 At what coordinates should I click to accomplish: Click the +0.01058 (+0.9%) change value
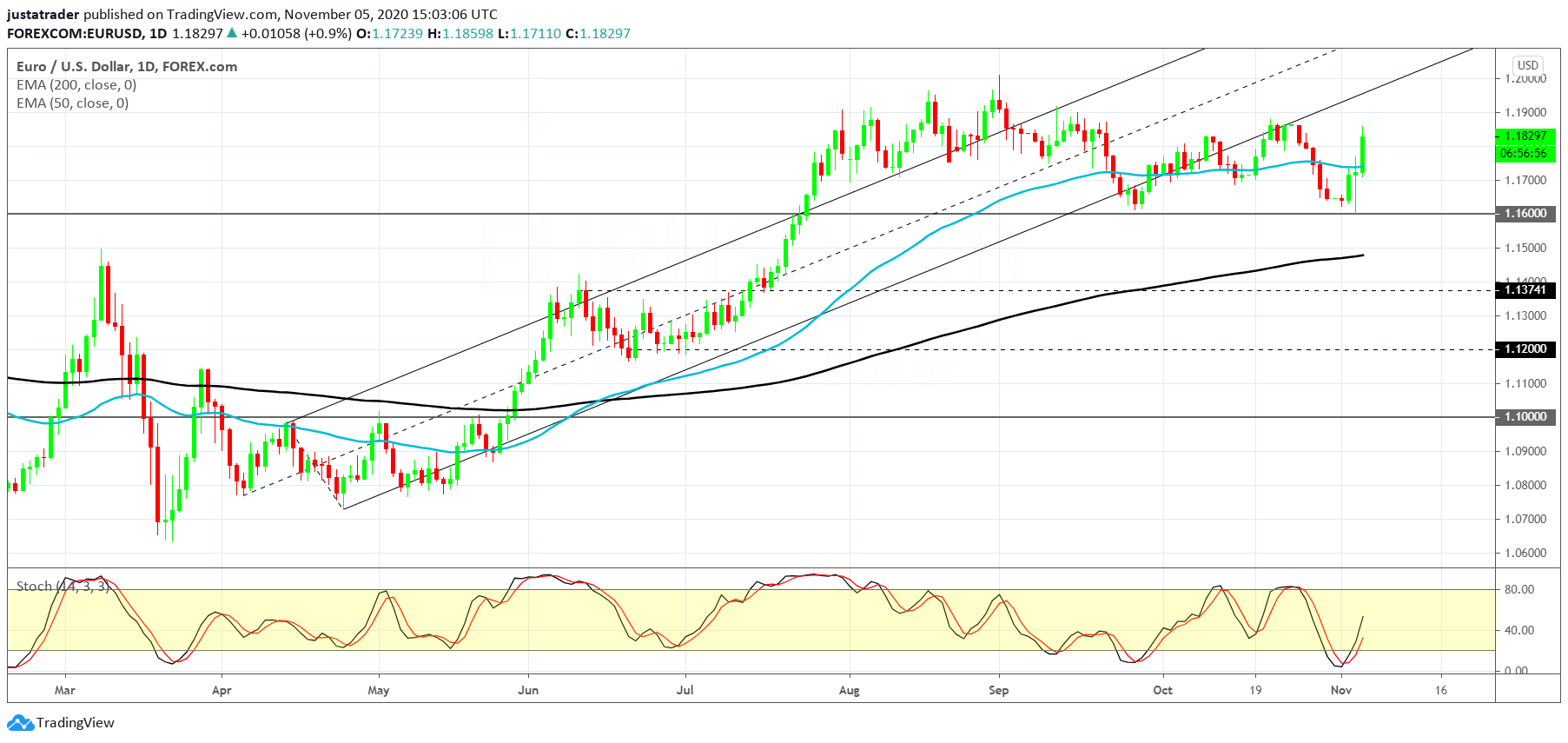tap(296, 33)
